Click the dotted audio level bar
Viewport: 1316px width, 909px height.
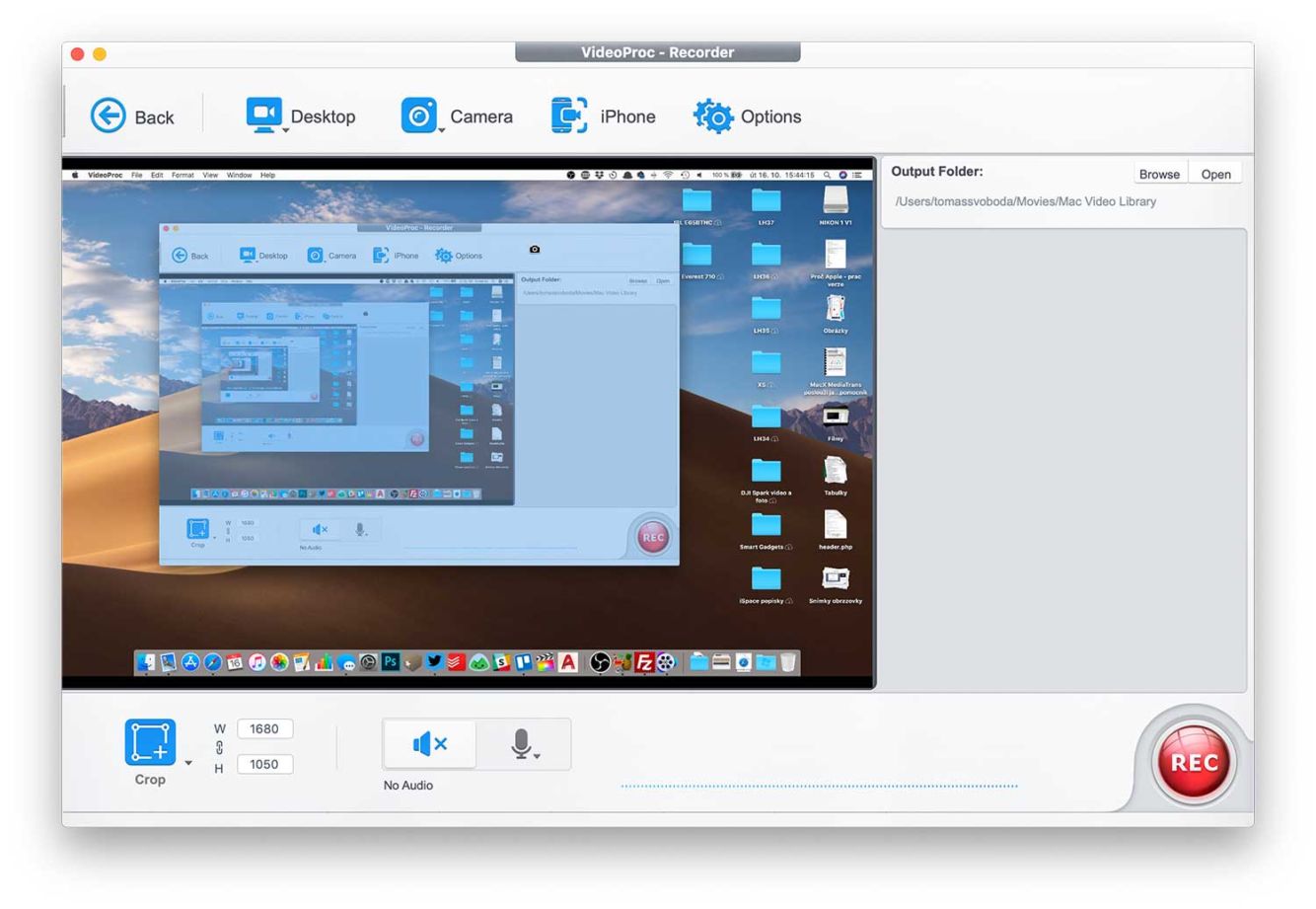(819, 787)
